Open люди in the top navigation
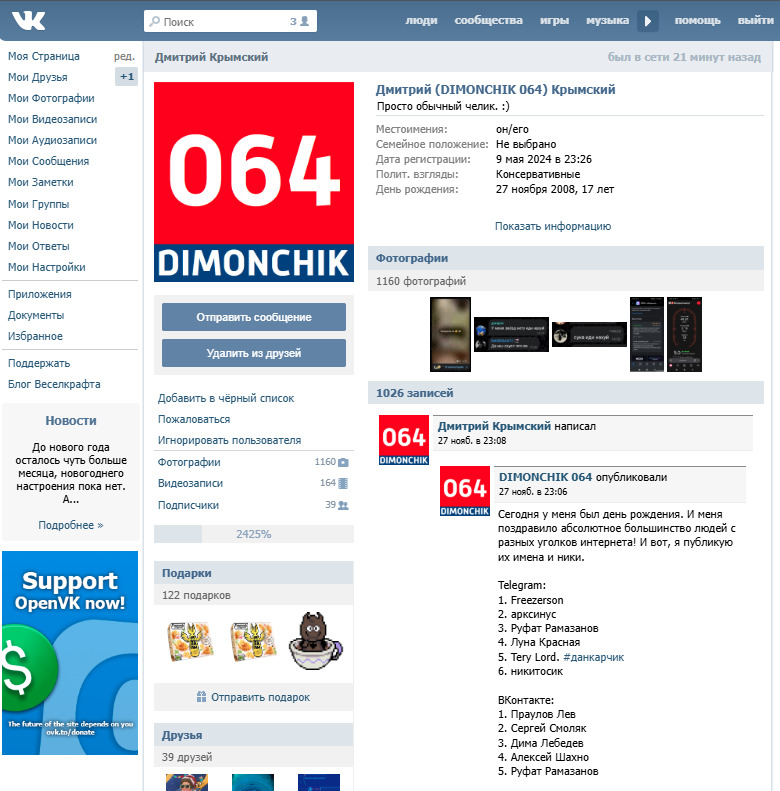 (421, 21)
